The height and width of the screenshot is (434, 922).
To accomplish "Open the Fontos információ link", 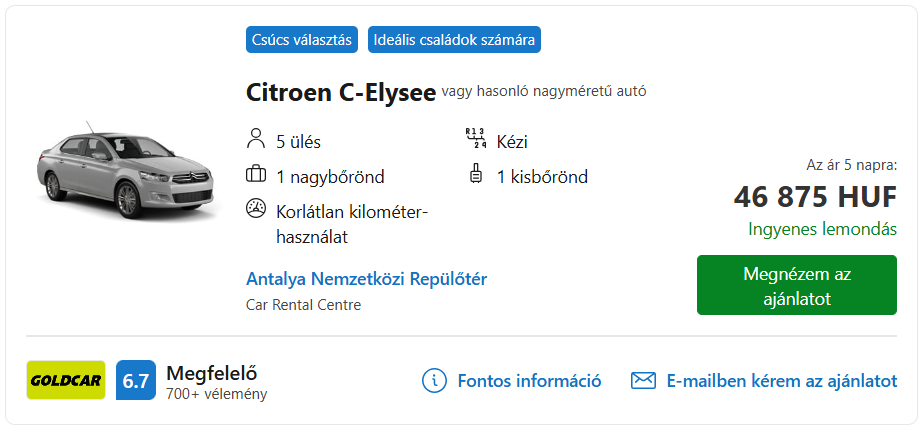I will pos(529,381).
